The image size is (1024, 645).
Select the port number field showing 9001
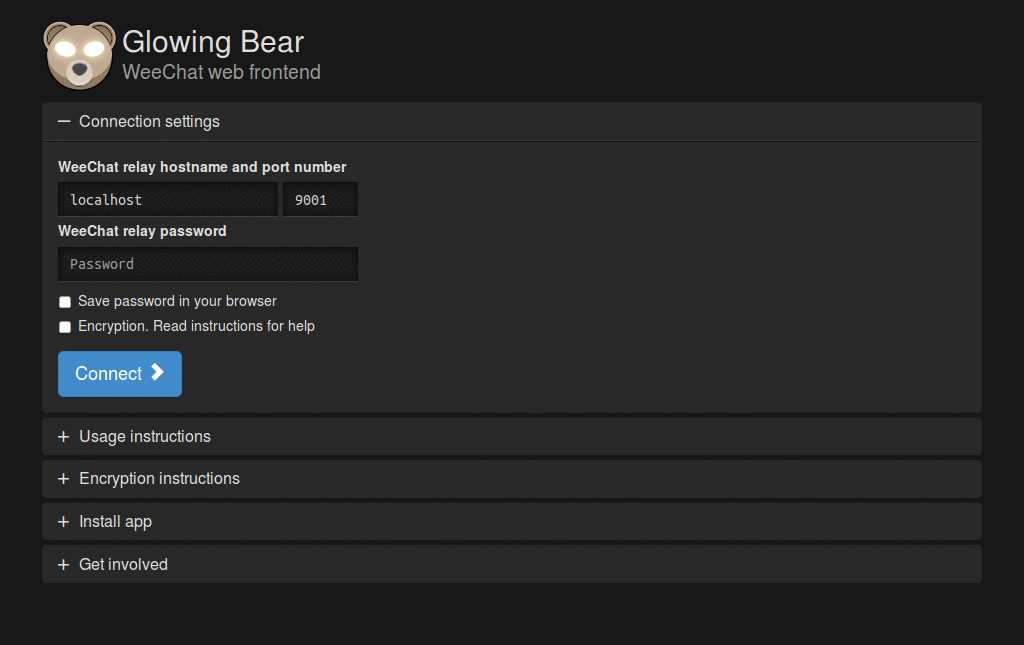pyautogui.click(x=320, y=199)
